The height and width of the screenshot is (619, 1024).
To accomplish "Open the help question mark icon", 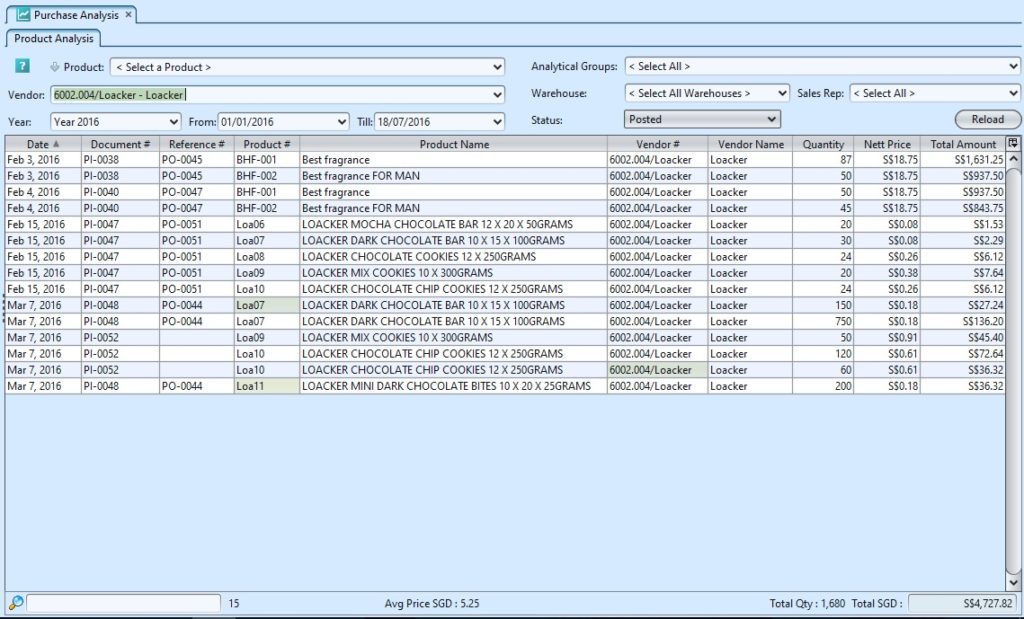I will [x=22, y=66].
